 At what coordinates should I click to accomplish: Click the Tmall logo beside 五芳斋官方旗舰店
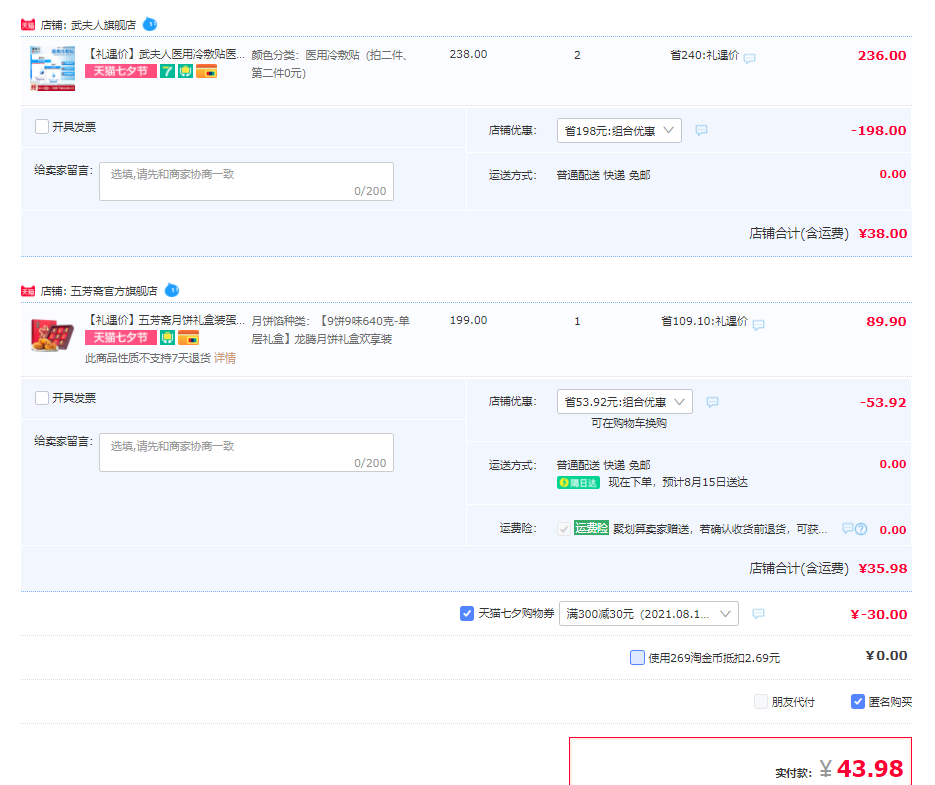27,291
